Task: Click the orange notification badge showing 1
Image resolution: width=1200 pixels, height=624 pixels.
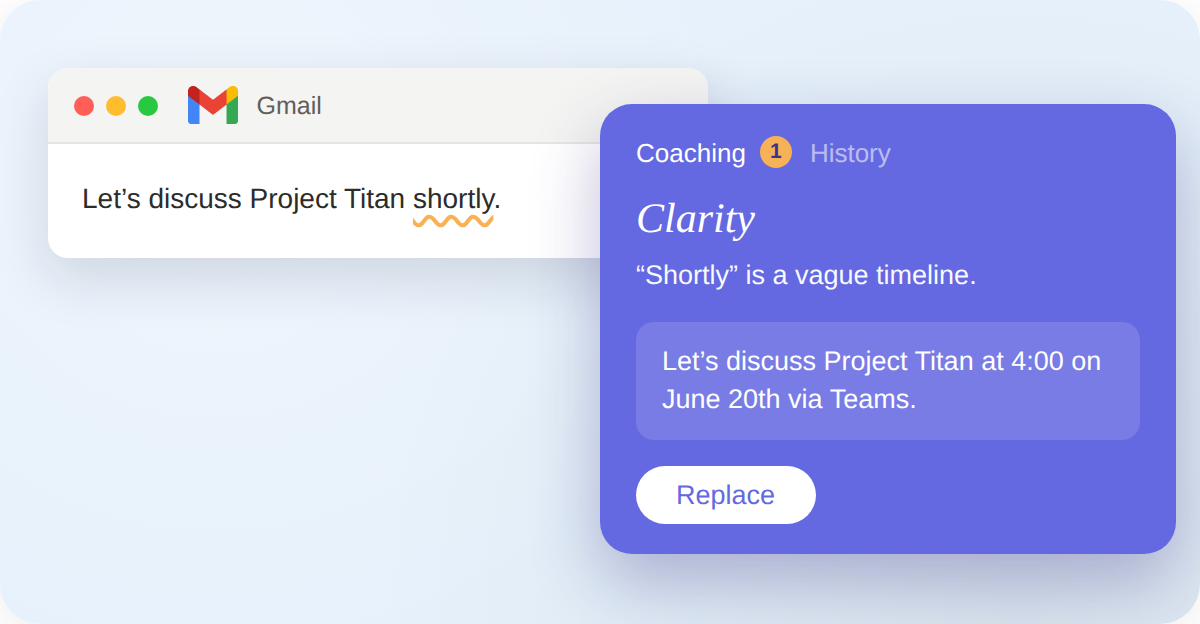Action: pos(776,152)
